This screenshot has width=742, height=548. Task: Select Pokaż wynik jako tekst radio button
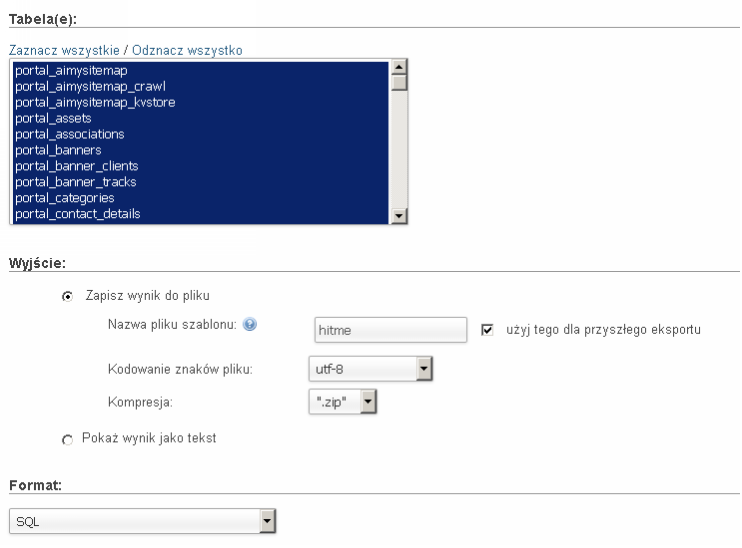pyautogui.click(x=67, y=440)
